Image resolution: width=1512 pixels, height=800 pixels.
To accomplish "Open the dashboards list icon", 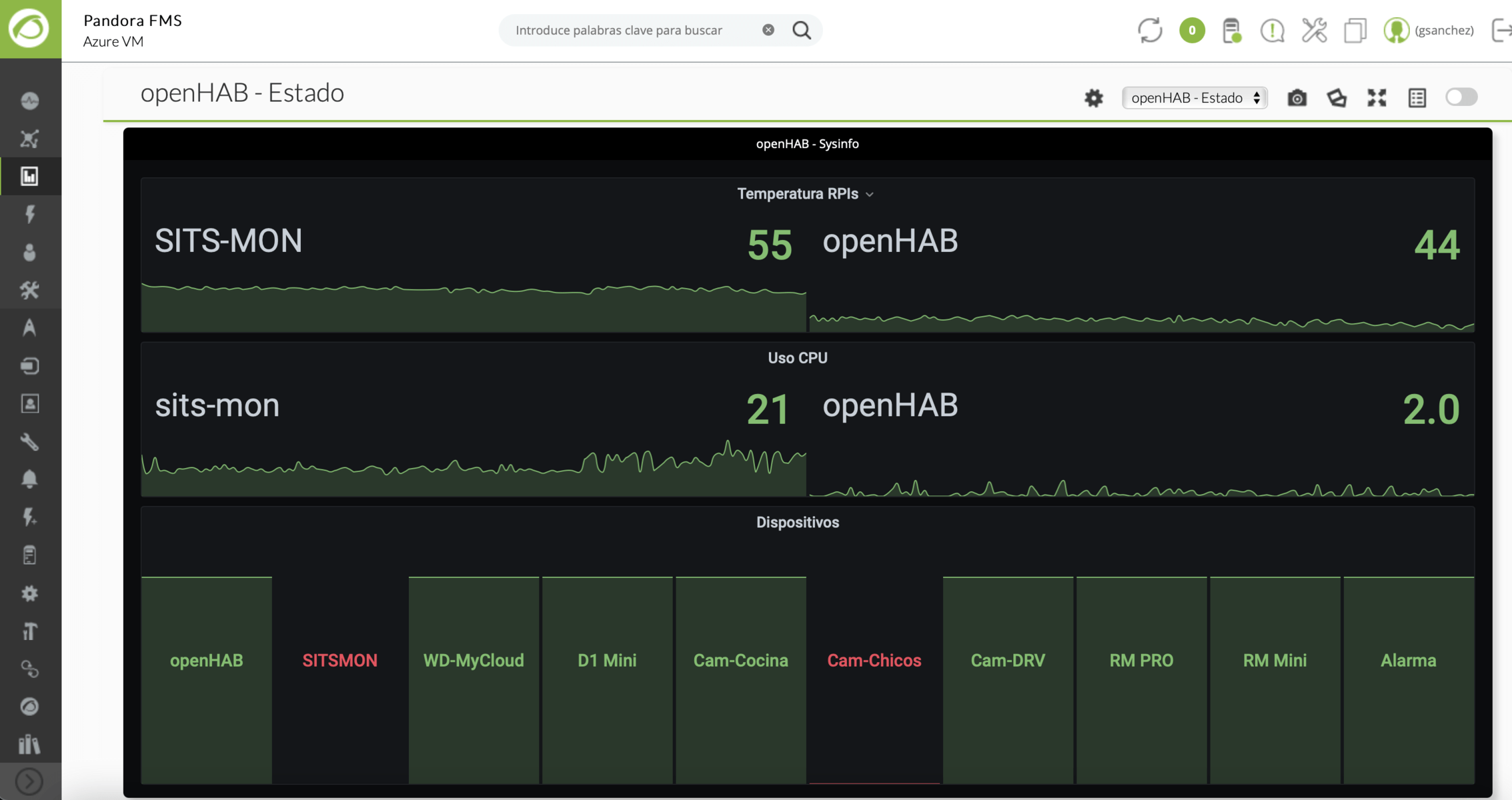I will pyautogui.click(x=1417, y=98).
